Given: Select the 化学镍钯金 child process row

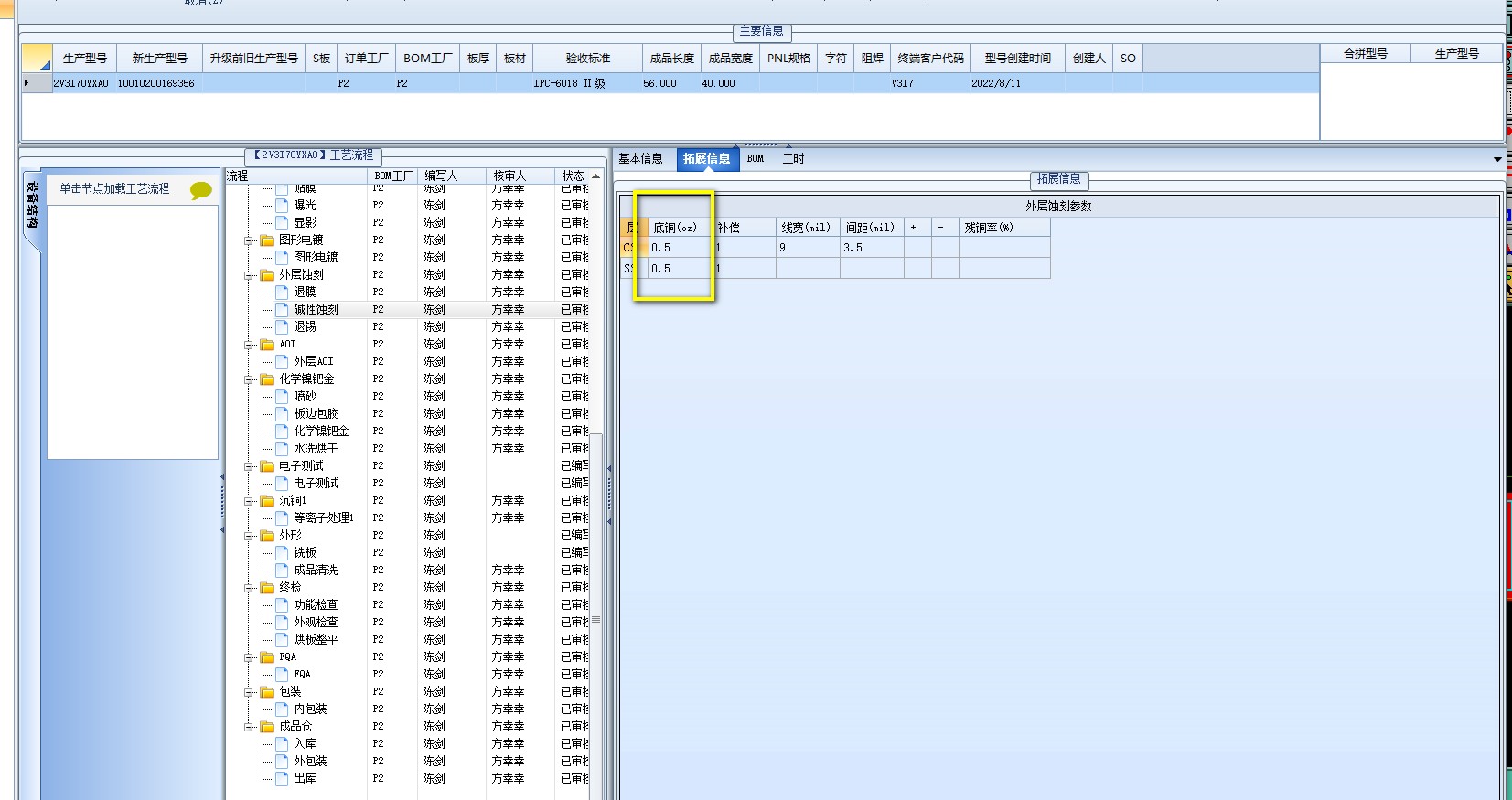Looking at the screenshot, I should 321,432.
